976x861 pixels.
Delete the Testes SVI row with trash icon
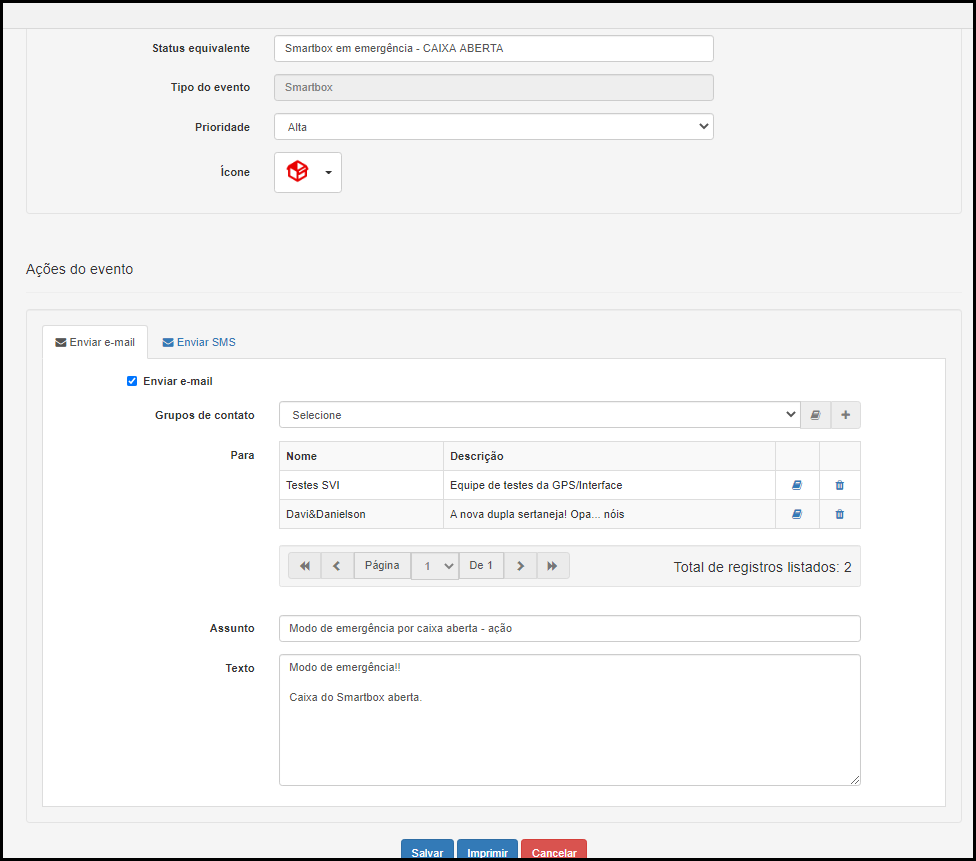pos(839,485)
